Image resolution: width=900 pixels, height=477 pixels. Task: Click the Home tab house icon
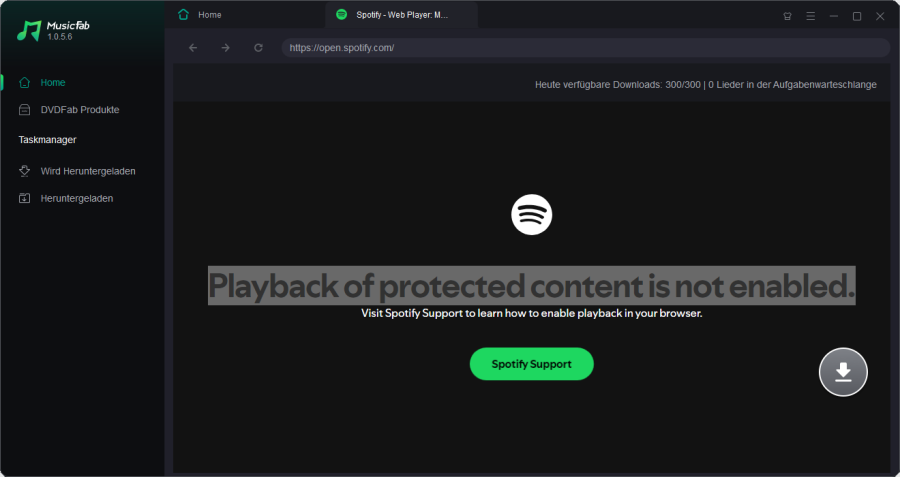coord(183,15)
